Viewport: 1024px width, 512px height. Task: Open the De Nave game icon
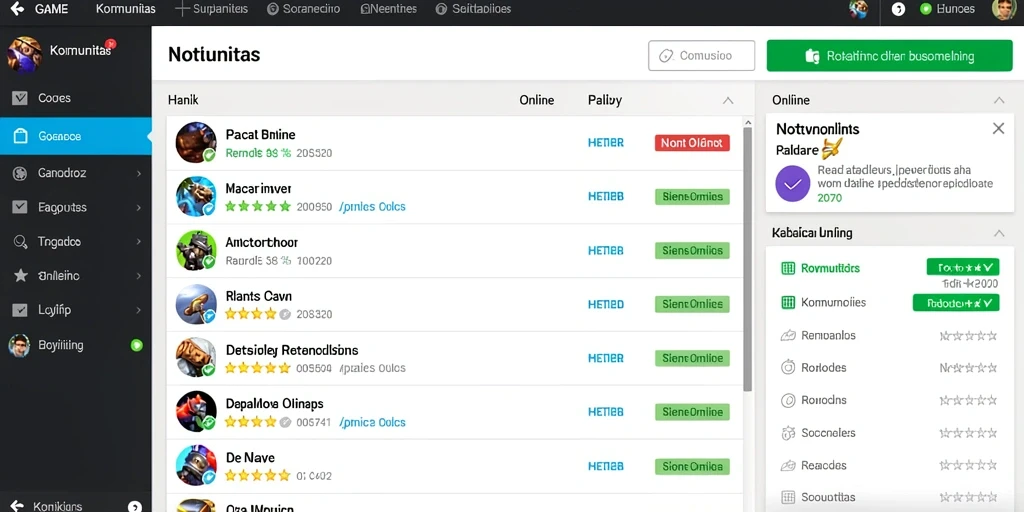click(196, 466)
